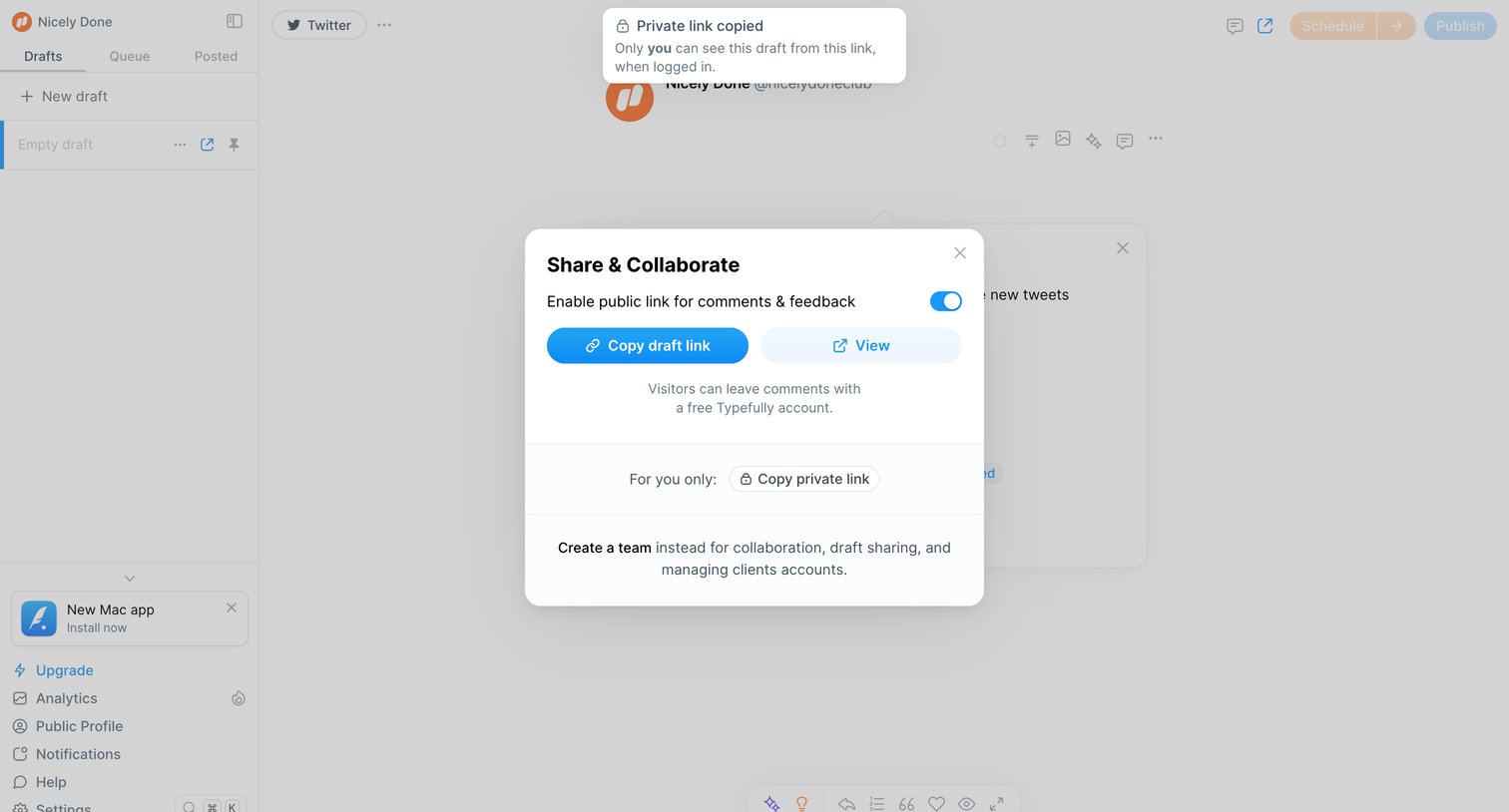Open the comments icon in the top bar
The width and height of the screenshot is (1509, 812).
1235,26
